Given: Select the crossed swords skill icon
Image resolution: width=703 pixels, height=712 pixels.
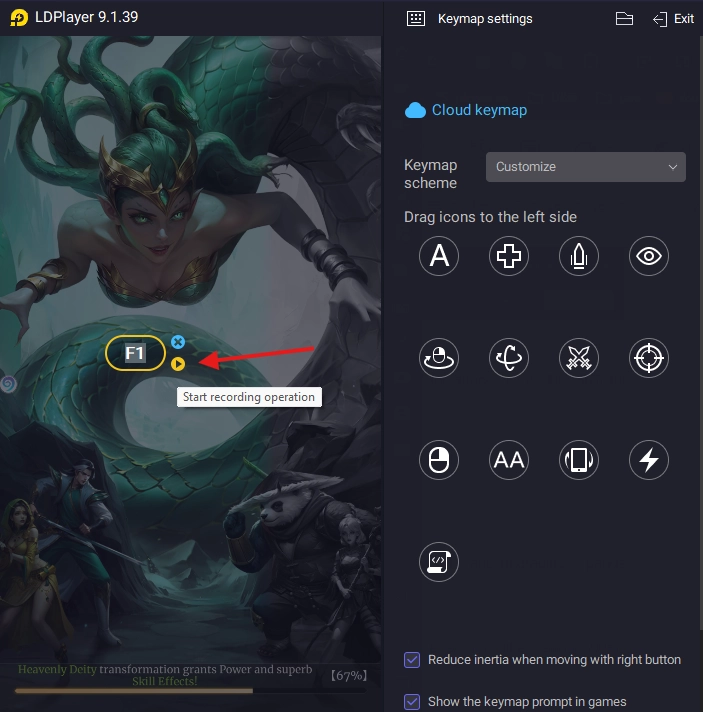Looking at the screenshot, I should 579,358.
